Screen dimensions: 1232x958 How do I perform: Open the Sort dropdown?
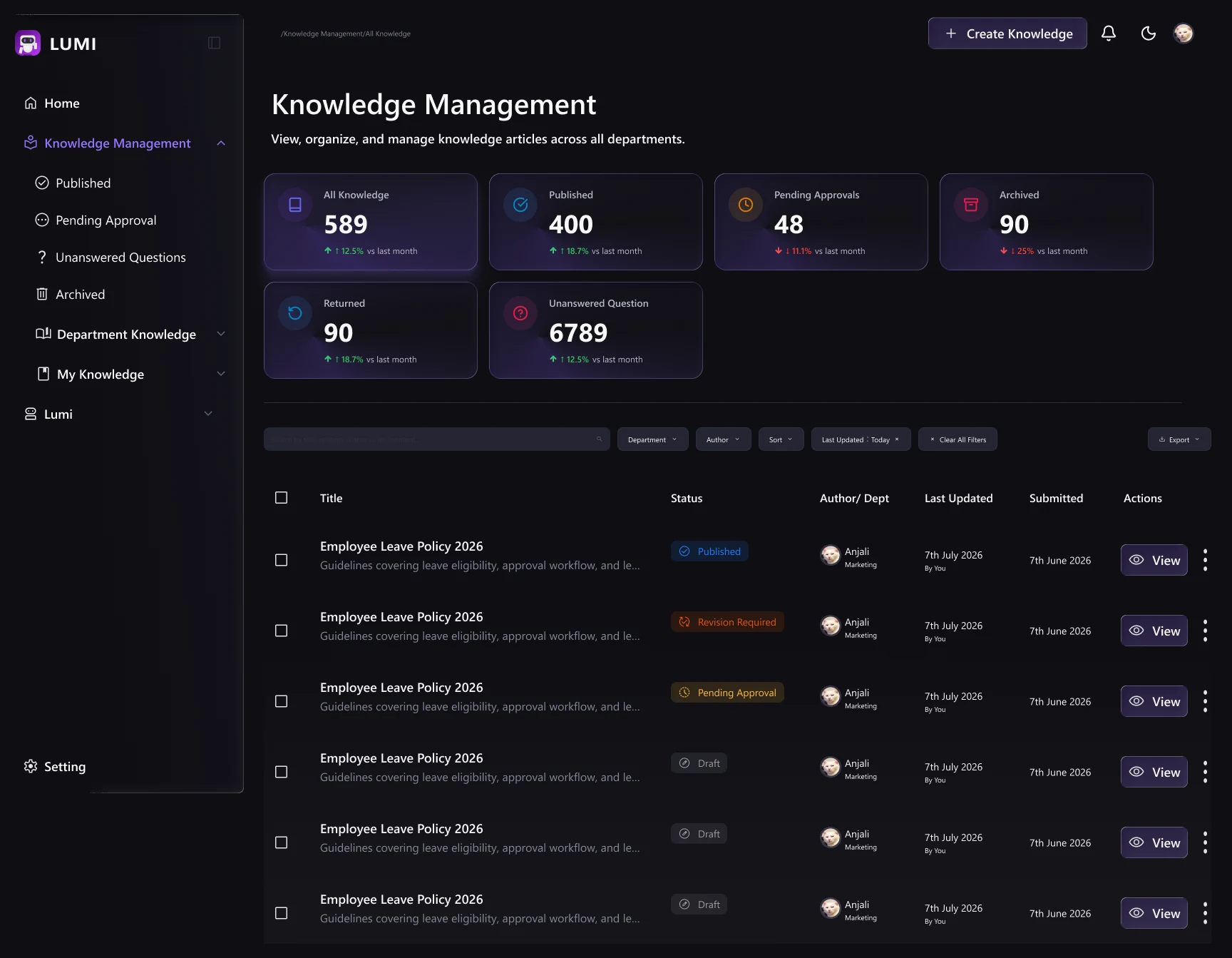pos(781,439)
